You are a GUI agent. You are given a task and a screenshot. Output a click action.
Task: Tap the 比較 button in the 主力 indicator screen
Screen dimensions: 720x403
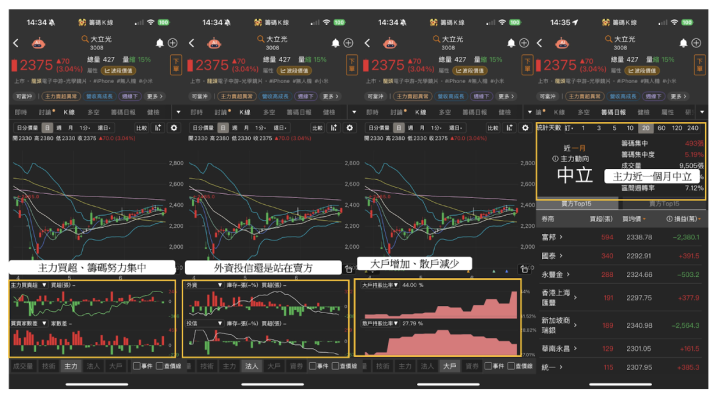point(142,128)
